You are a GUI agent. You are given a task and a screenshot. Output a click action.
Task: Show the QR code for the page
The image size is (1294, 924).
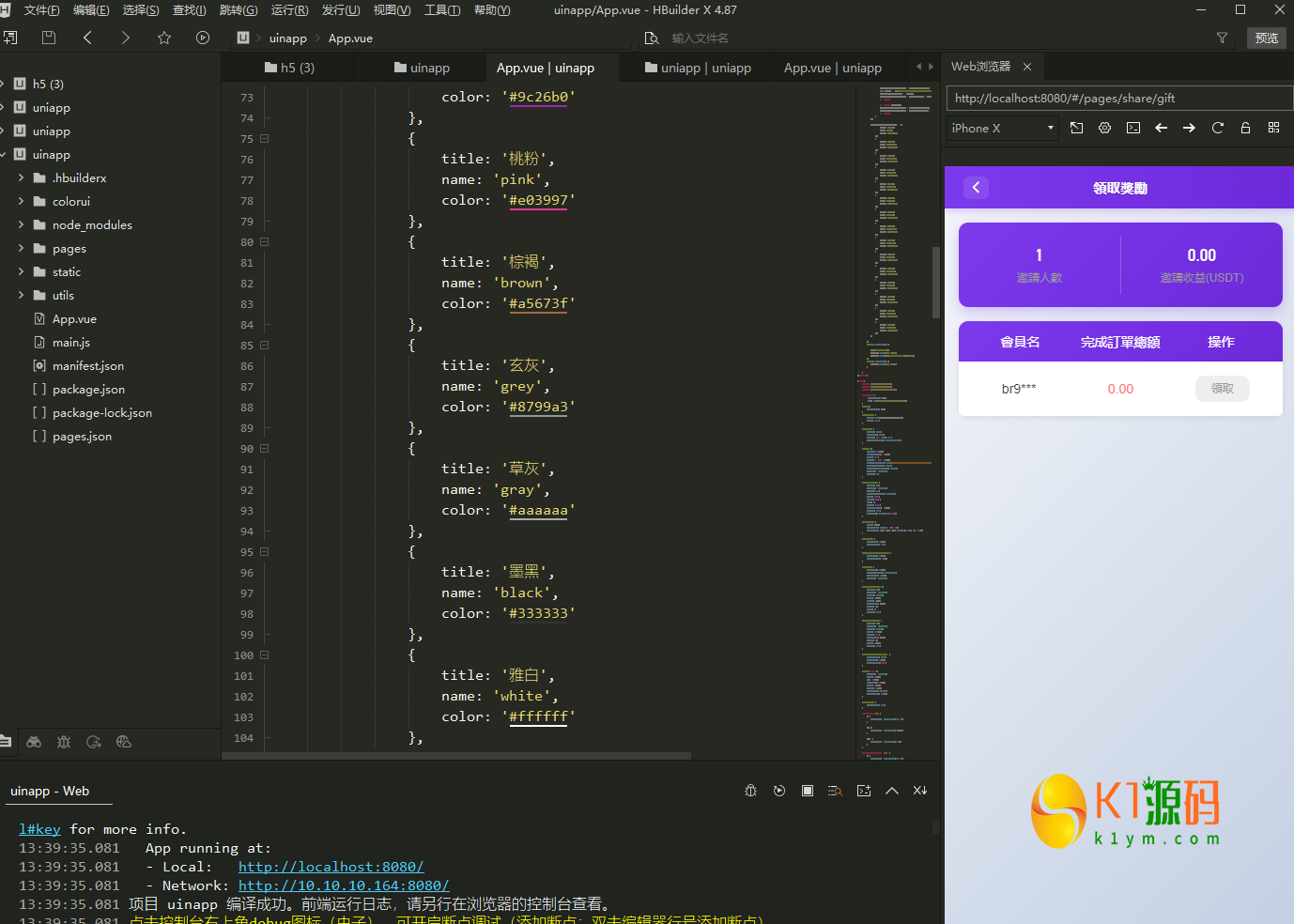pyautogui.click(x=1273, y=128)
